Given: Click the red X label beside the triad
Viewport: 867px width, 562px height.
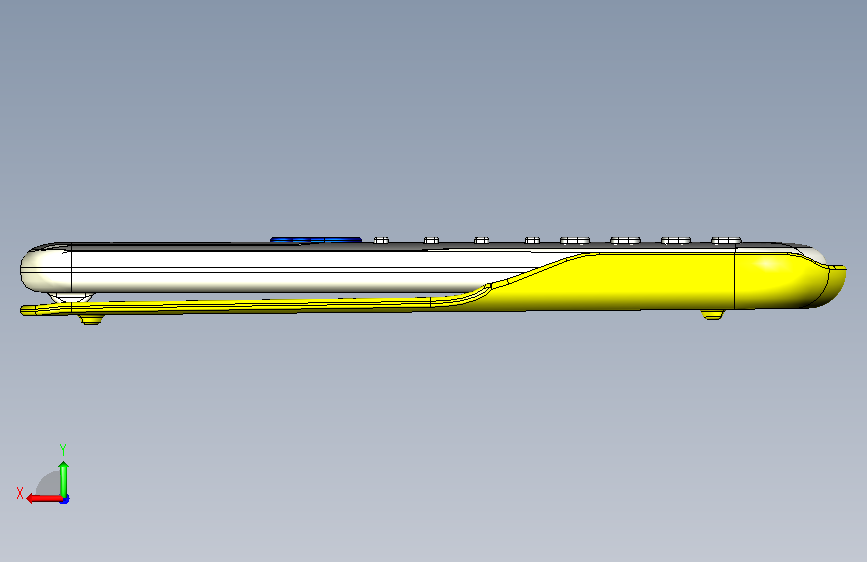Looking at the screenshot, I should (x=20, y=493).
